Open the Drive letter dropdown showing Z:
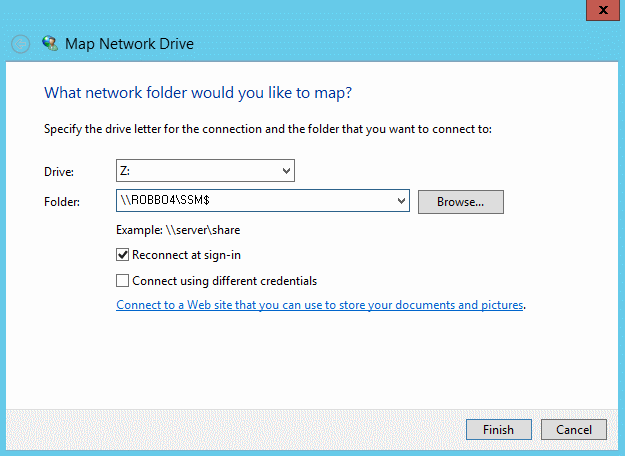 pos(205,171)
